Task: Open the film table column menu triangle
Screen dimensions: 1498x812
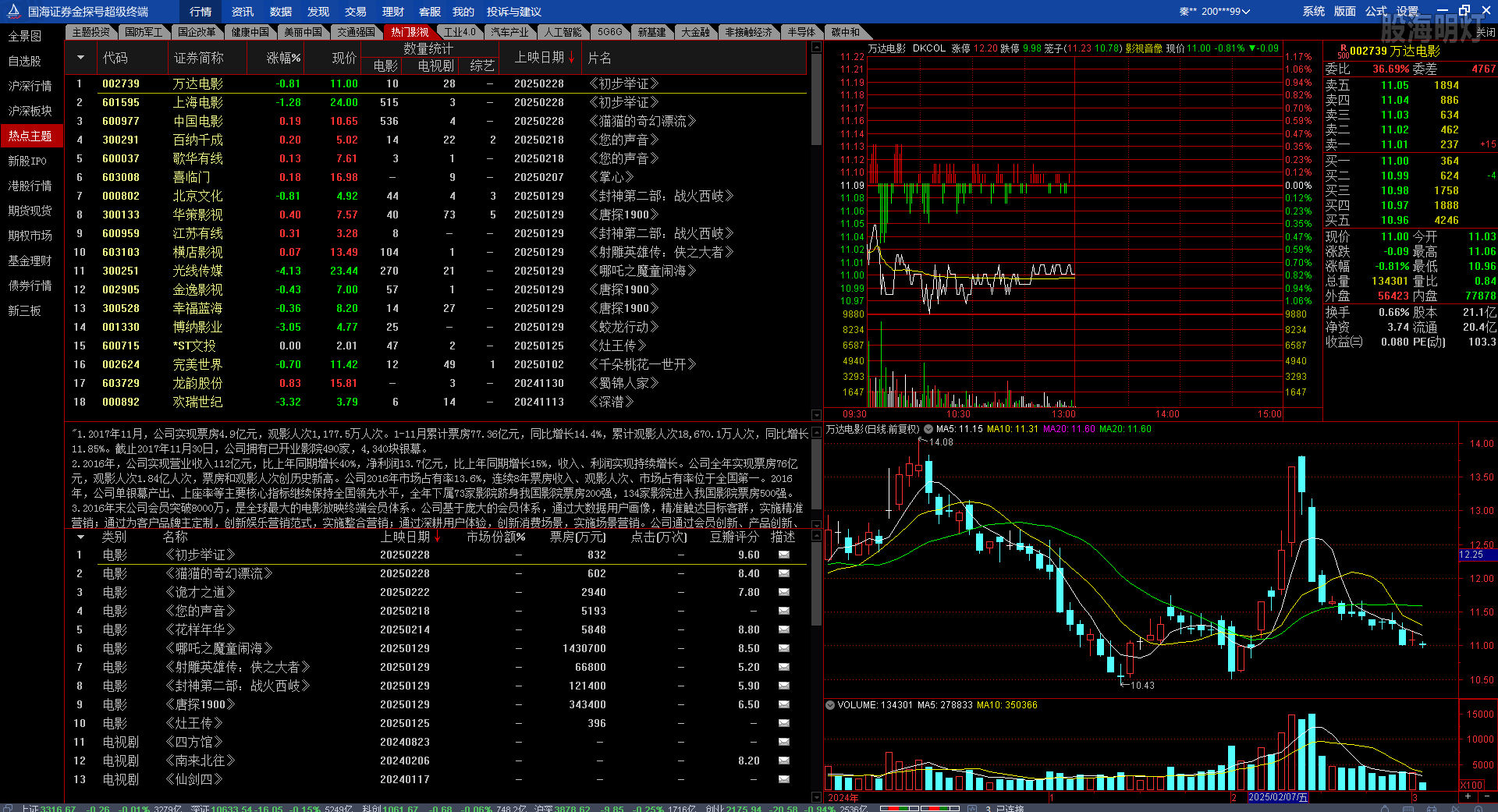Action: [x=80, y=537]
